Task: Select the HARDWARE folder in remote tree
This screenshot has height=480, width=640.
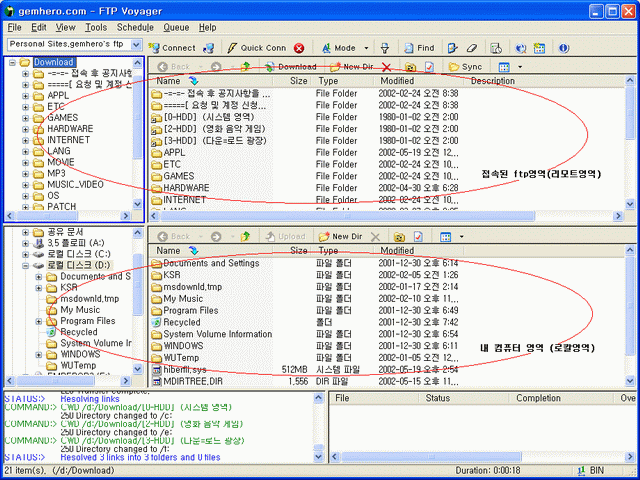Action: click(x=70, y=129)
